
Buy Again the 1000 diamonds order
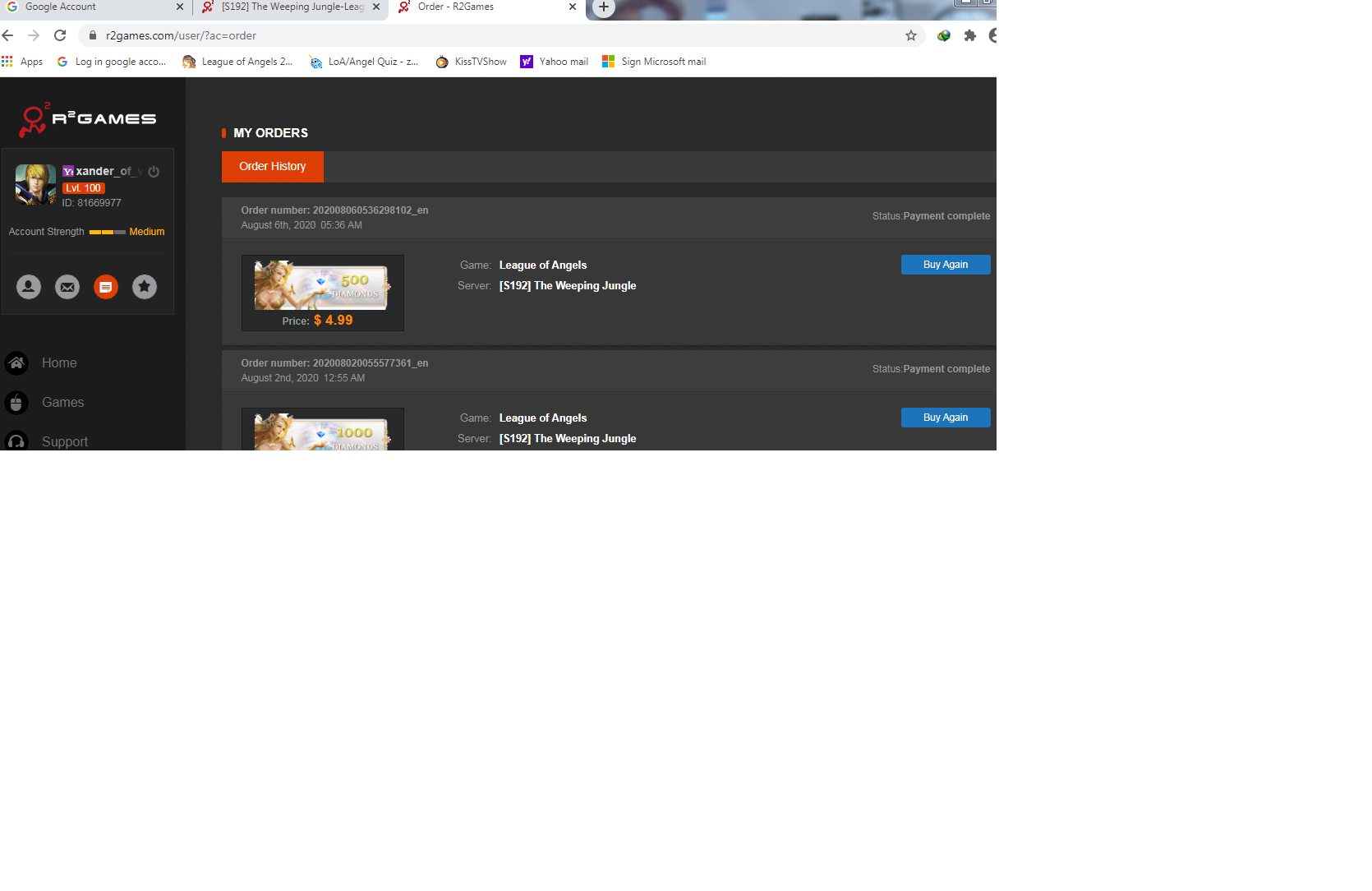945,418
